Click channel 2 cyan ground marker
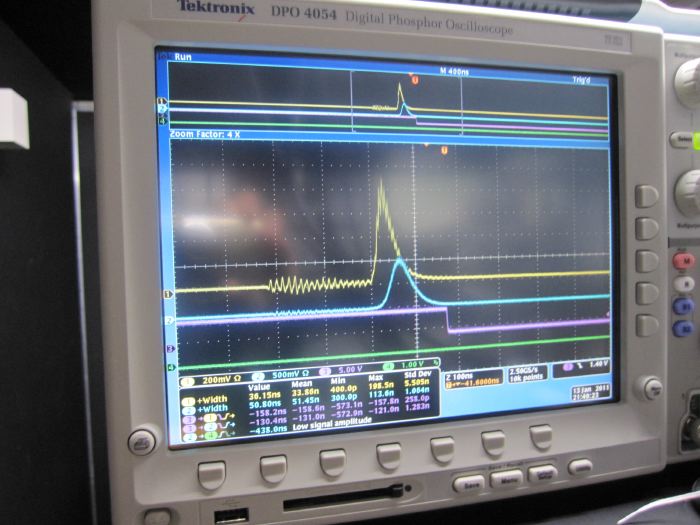This screenshot has width=700, height=525. pos(169,320)
